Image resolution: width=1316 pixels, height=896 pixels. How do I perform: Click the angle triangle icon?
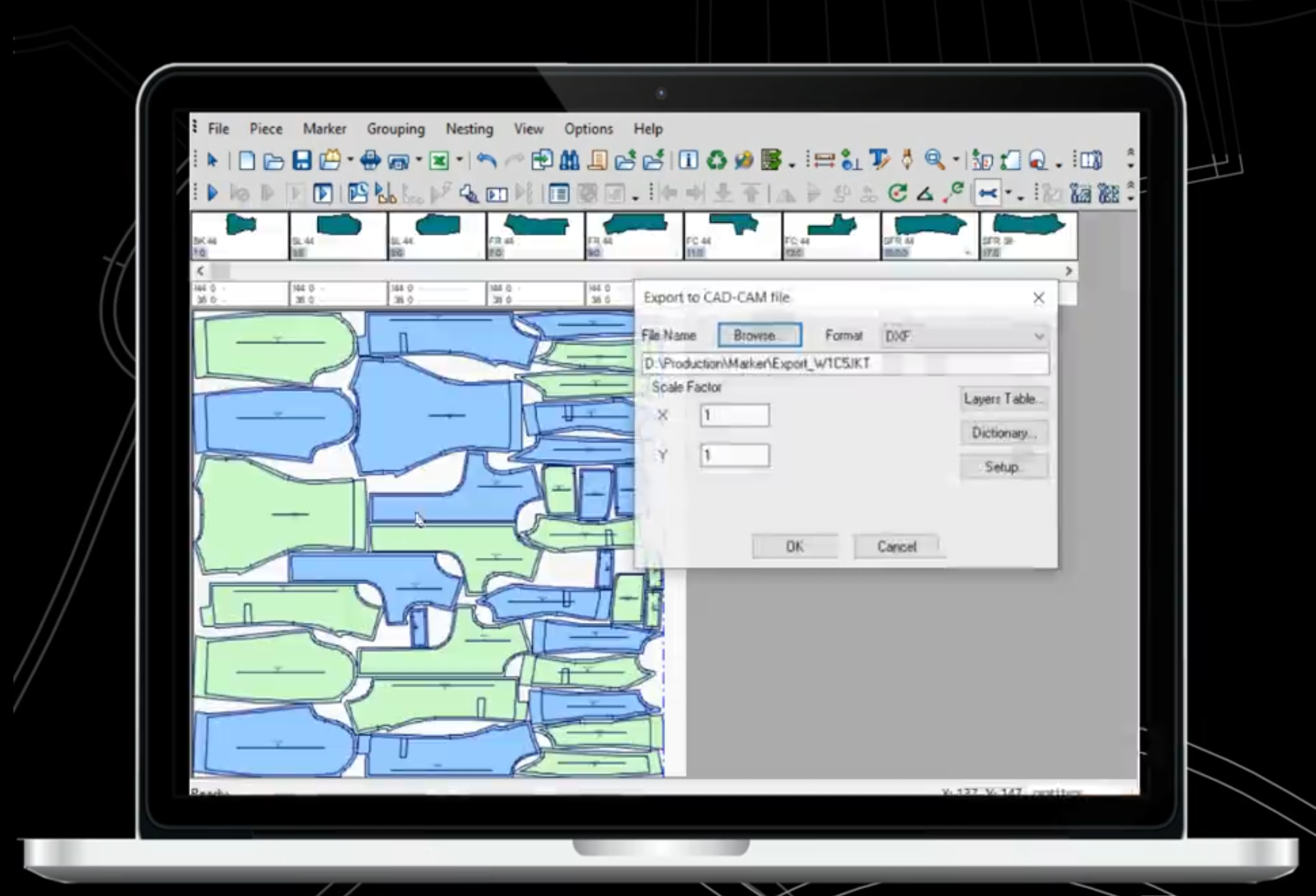click(925, 194)
